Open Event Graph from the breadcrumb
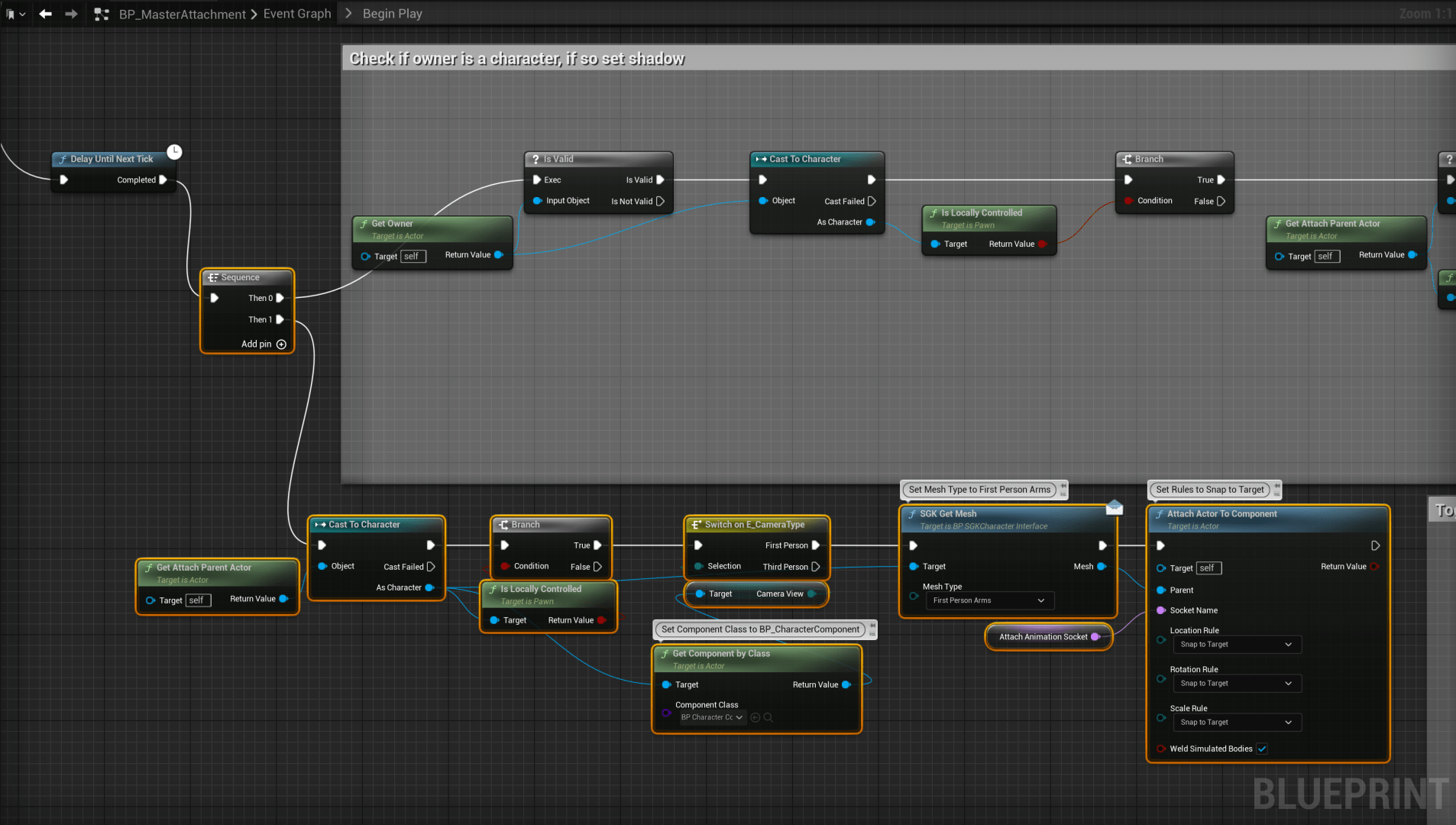Image resolution: width=1456 pixels, height=825 pixels. coord(296,14)
